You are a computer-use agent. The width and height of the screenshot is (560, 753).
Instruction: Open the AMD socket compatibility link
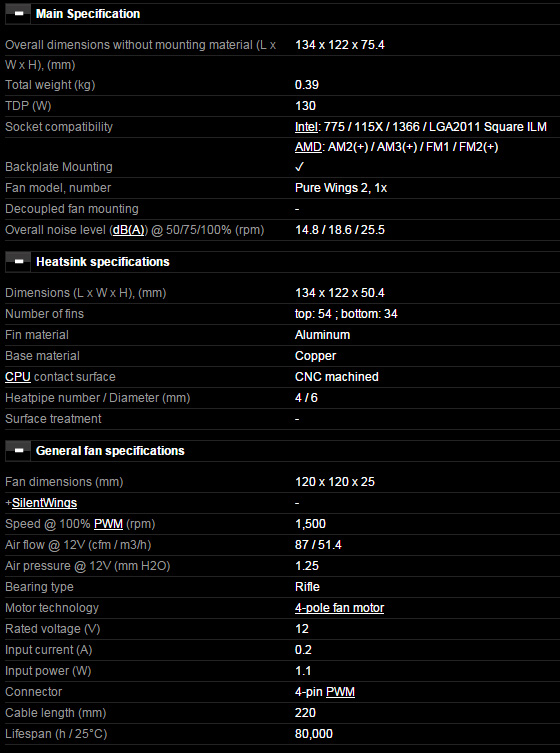click(308, 147)
